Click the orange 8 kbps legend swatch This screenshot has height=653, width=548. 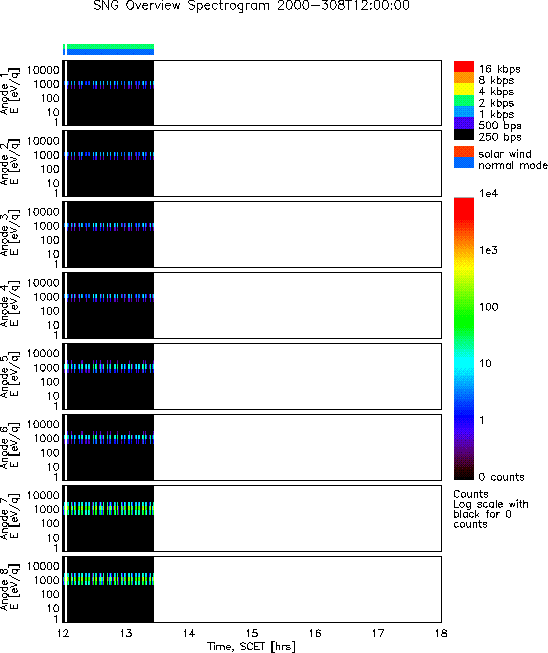[x=463, y=78]
